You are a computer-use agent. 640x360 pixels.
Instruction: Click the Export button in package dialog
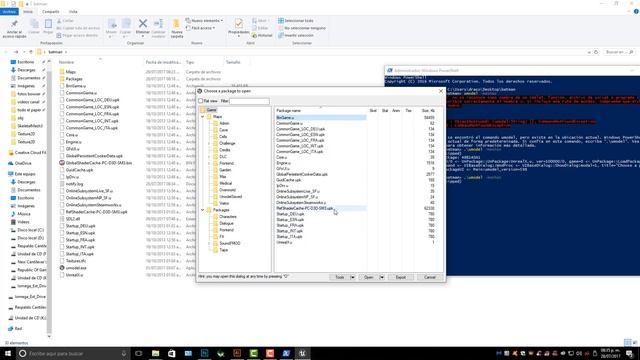(x=400, y=277)
